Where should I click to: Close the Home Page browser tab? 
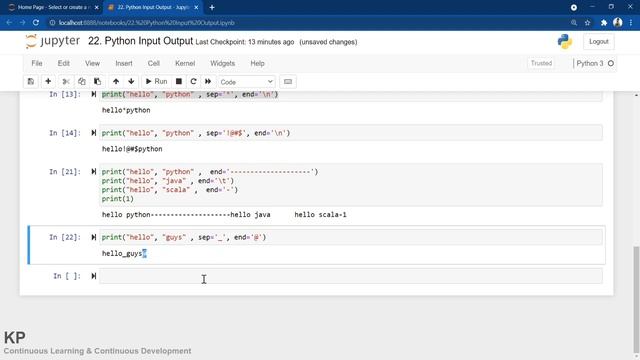coord(97,7)
